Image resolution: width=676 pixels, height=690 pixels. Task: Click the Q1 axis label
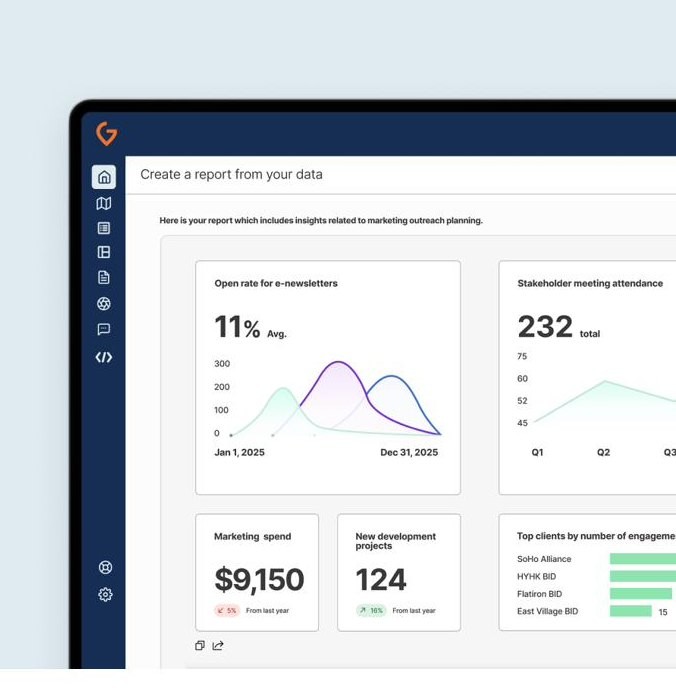537,452
